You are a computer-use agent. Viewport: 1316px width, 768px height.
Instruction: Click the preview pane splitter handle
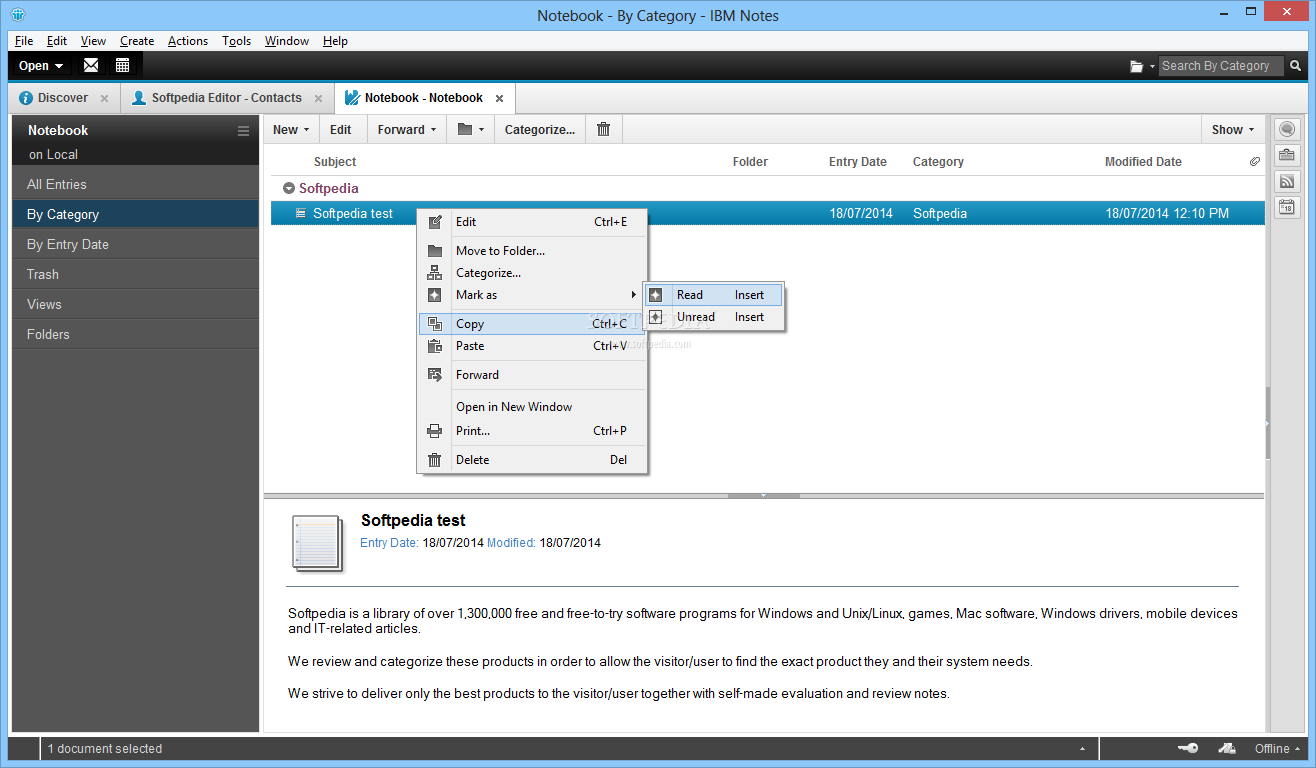[763, 495]
